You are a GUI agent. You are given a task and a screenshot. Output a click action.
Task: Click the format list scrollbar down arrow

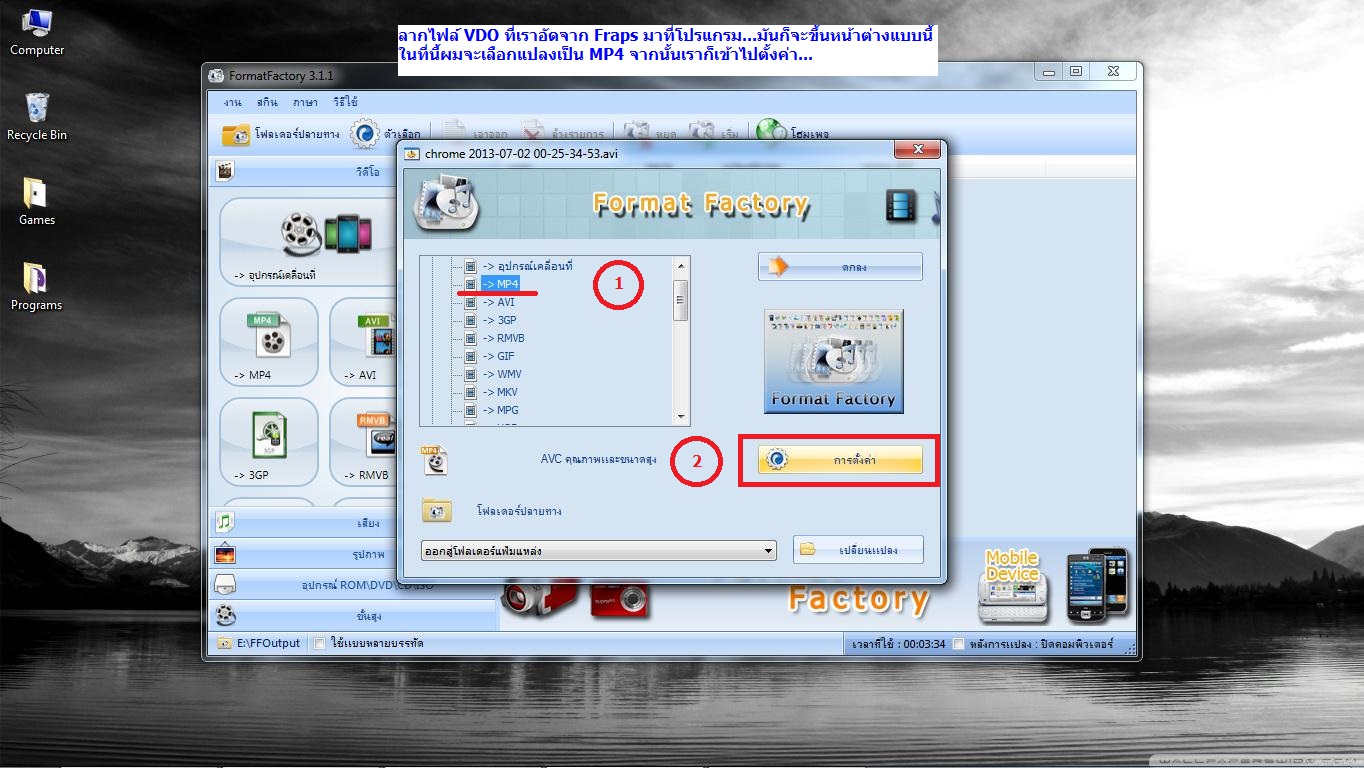[x=681, y=416]
